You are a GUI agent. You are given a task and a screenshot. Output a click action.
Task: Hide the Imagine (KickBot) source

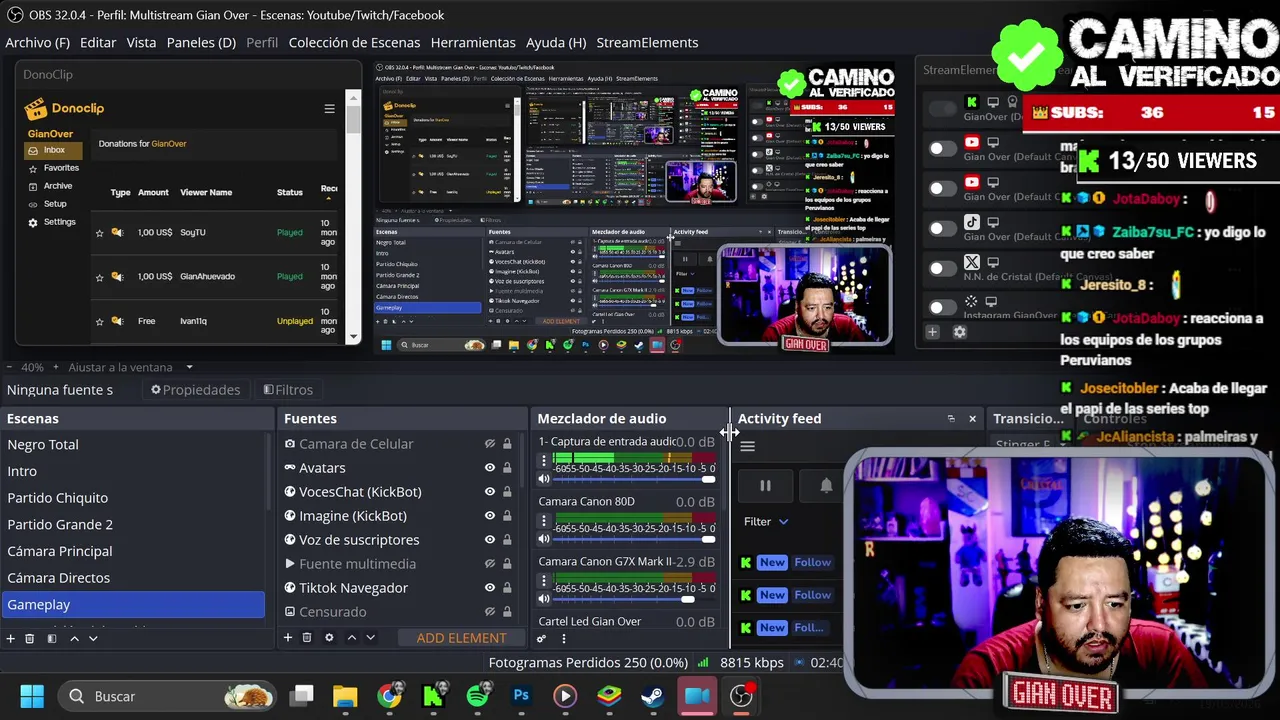(490, 516)
